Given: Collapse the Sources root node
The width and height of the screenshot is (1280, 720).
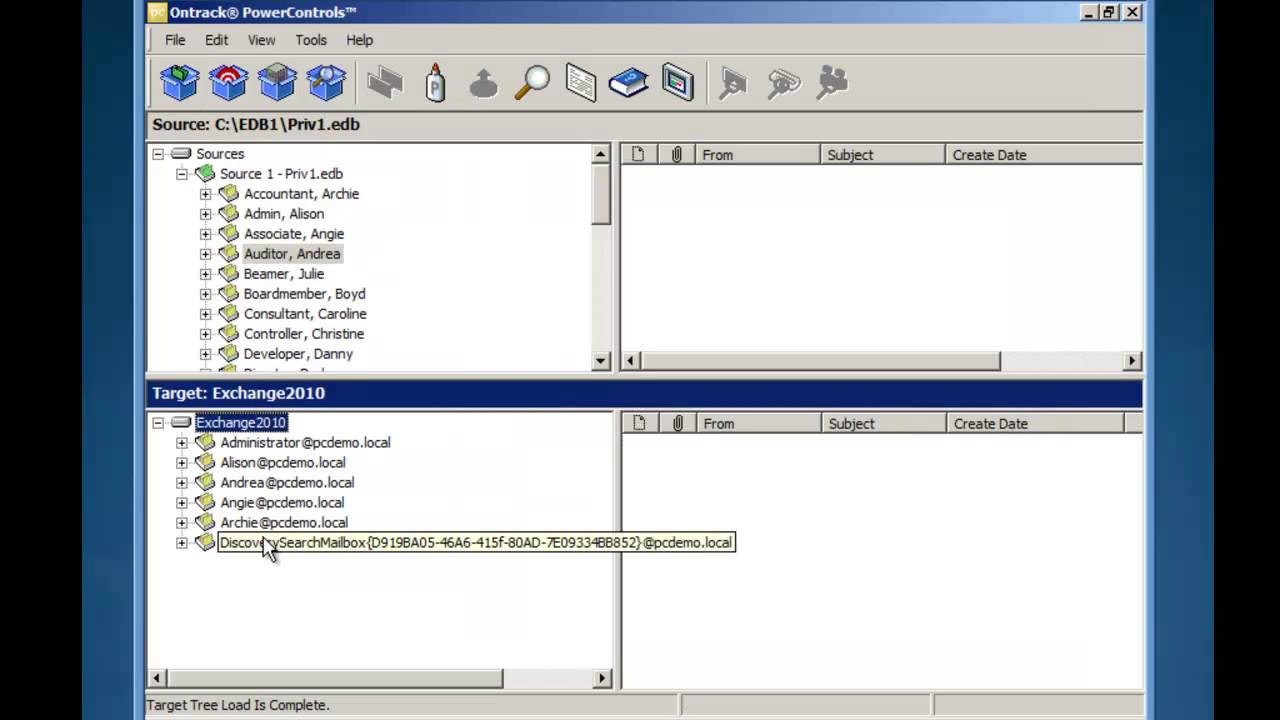Looking at the screenshot, I should point(158,154).
